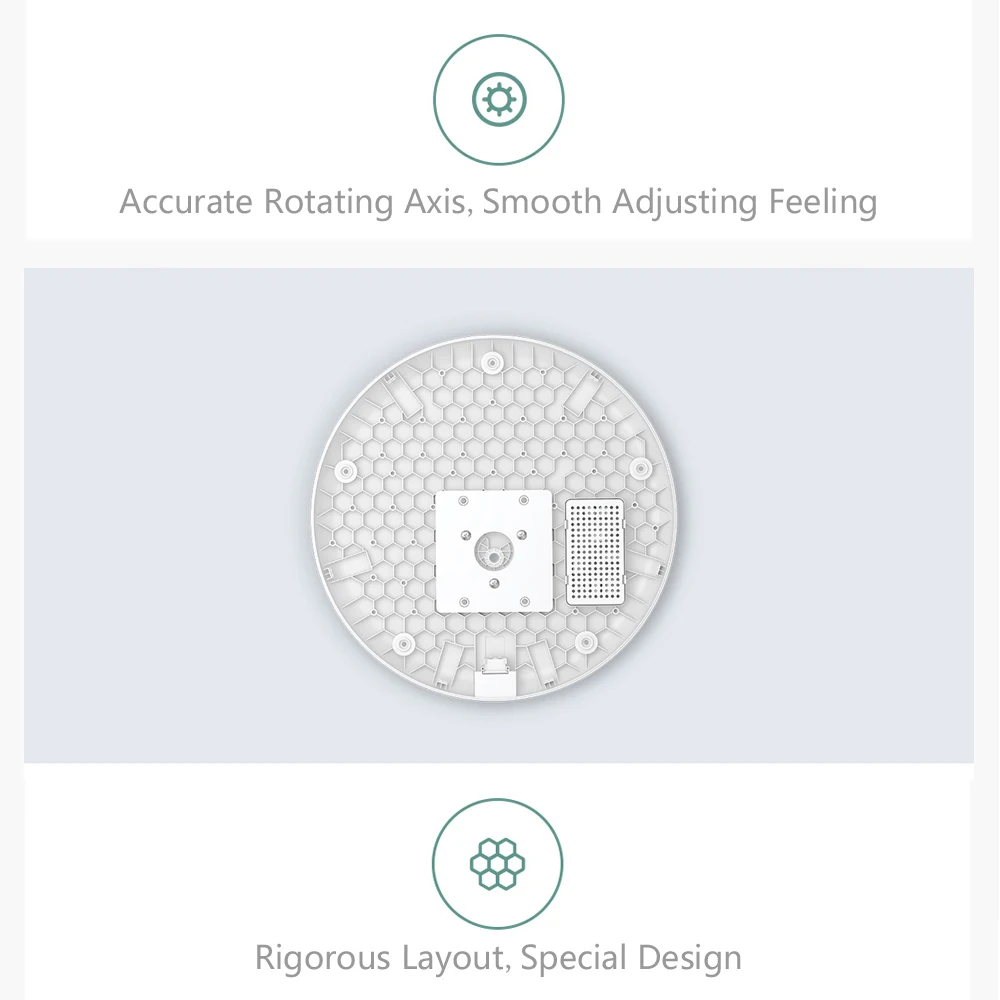Screen dimensions: 1000x1000
Task: Click the top-left screw on the square plate
Action: click(464, 501)
